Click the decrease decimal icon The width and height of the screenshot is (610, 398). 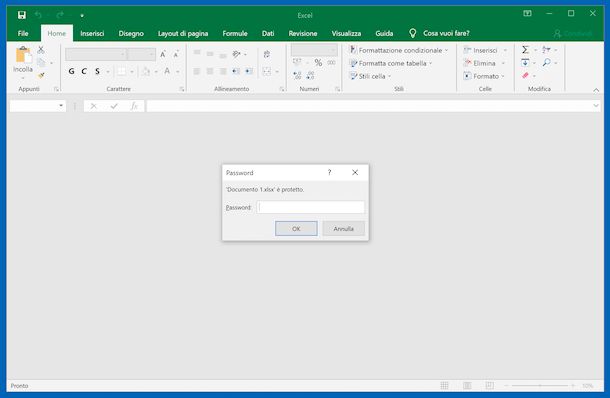pos(310,75)
